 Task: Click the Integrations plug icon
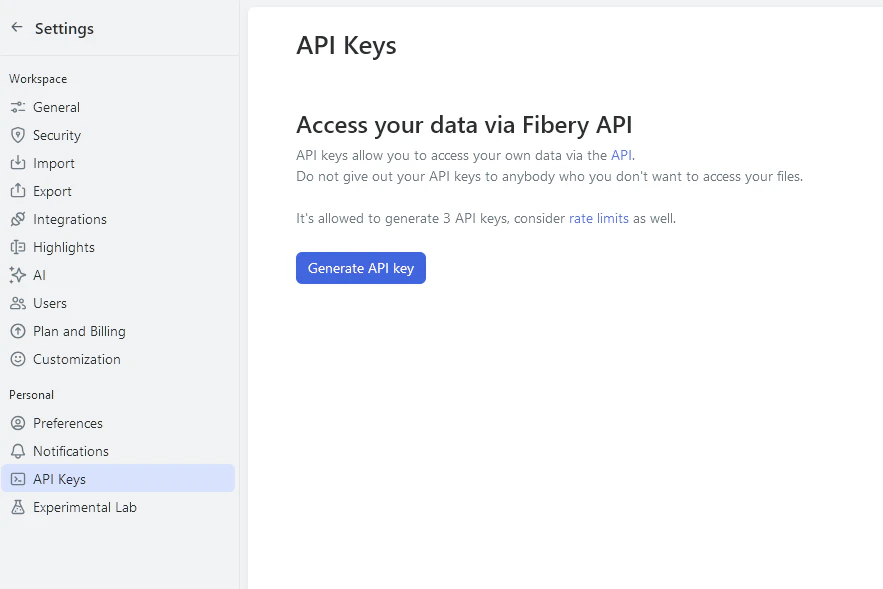pyautogui.click(x=17, y=219)
